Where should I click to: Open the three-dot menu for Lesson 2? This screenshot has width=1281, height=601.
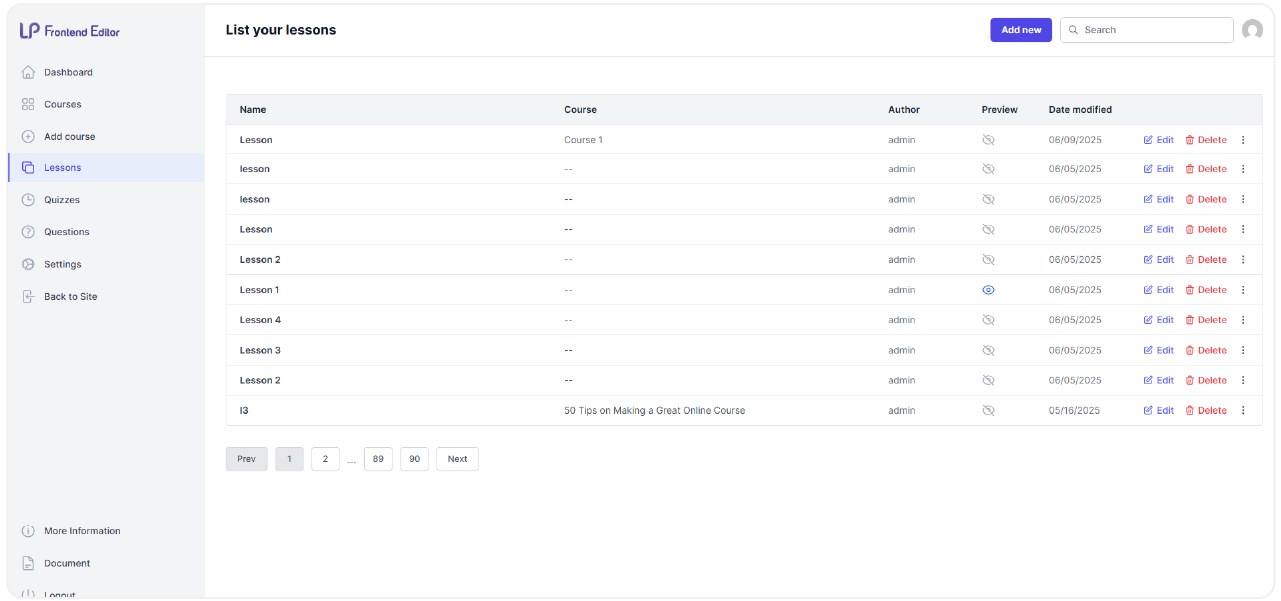[1242, 259]
